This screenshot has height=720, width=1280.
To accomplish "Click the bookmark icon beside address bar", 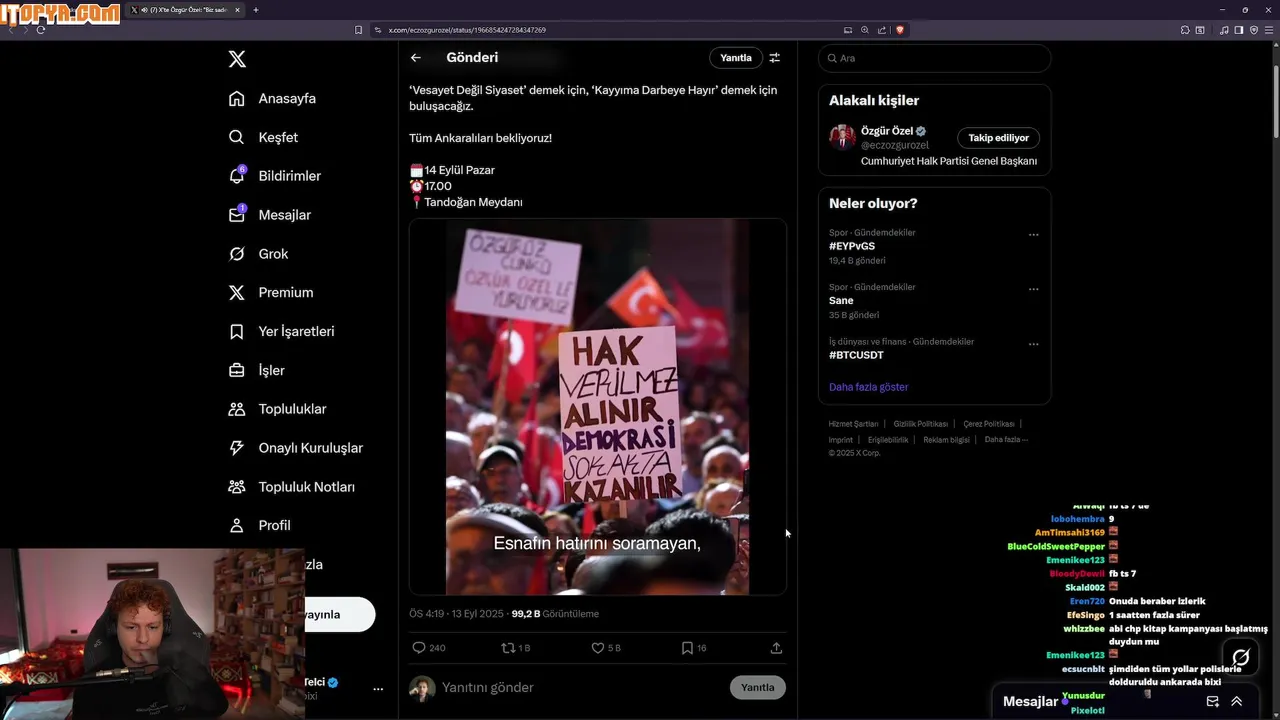I will [x=358, y=30].
